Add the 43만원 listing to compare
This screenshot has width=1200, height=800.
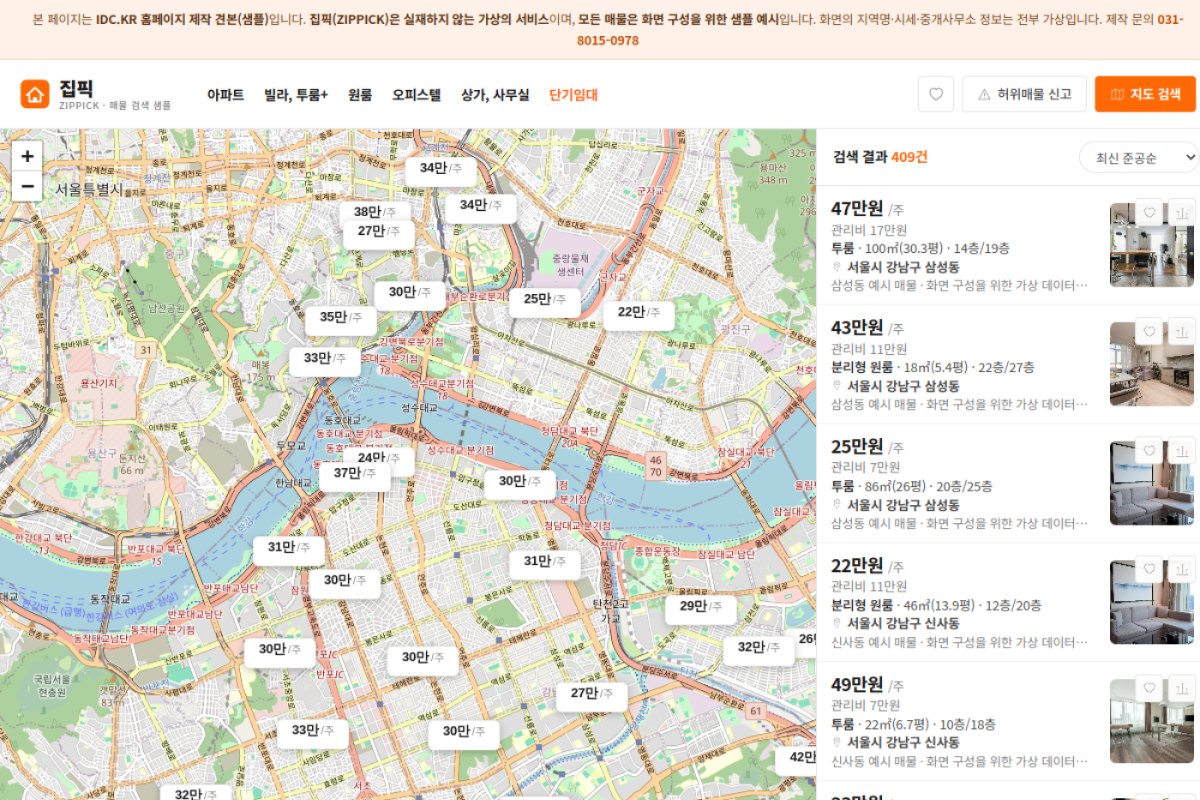coord(1181,332)
